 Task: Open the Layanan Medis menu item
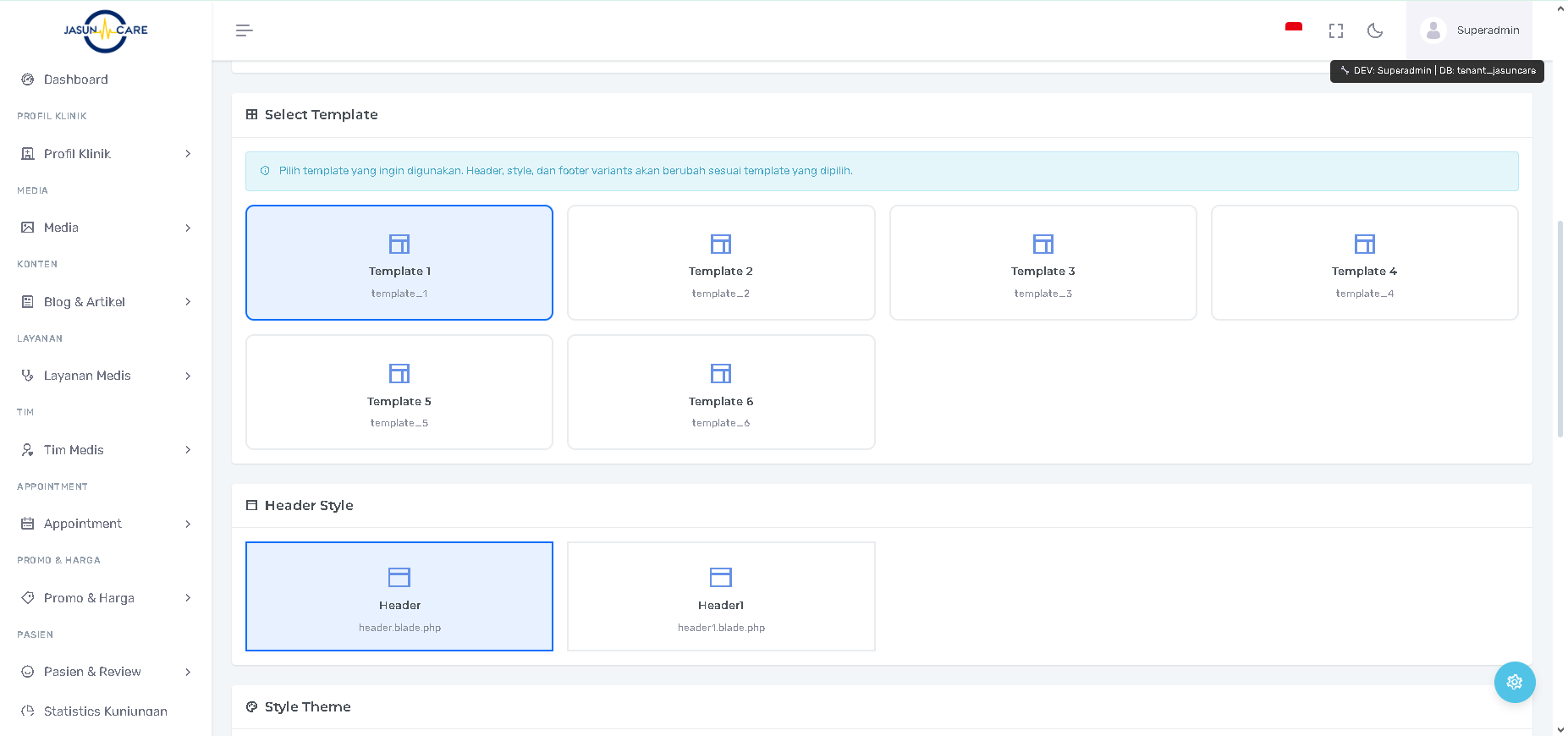click(x=87, y=376)
